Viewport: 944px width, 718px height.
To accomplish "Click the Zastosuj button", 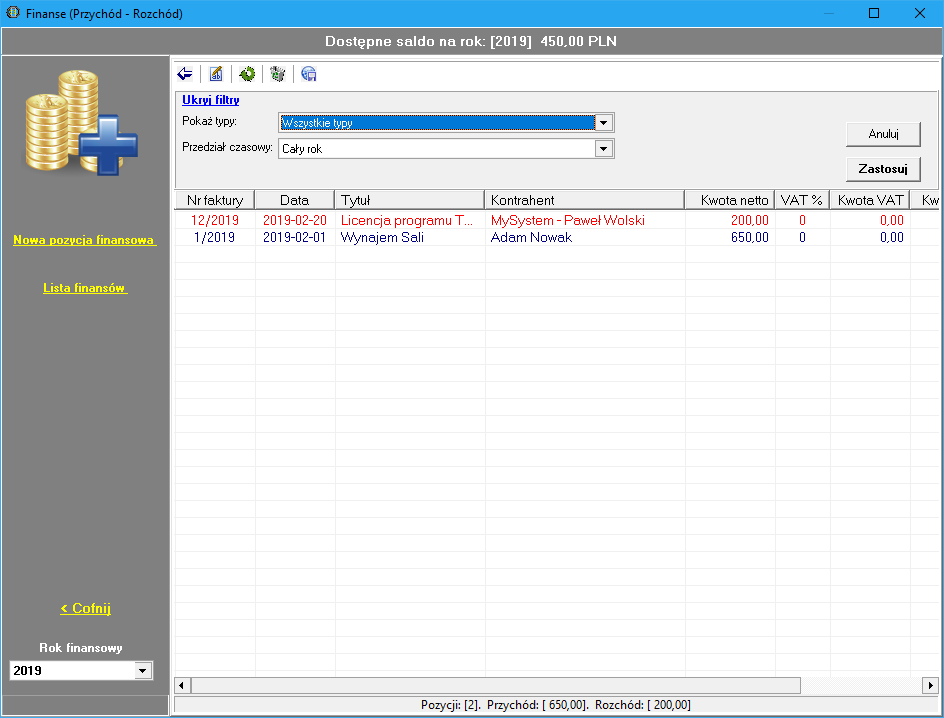I will (x=883, y=169).
